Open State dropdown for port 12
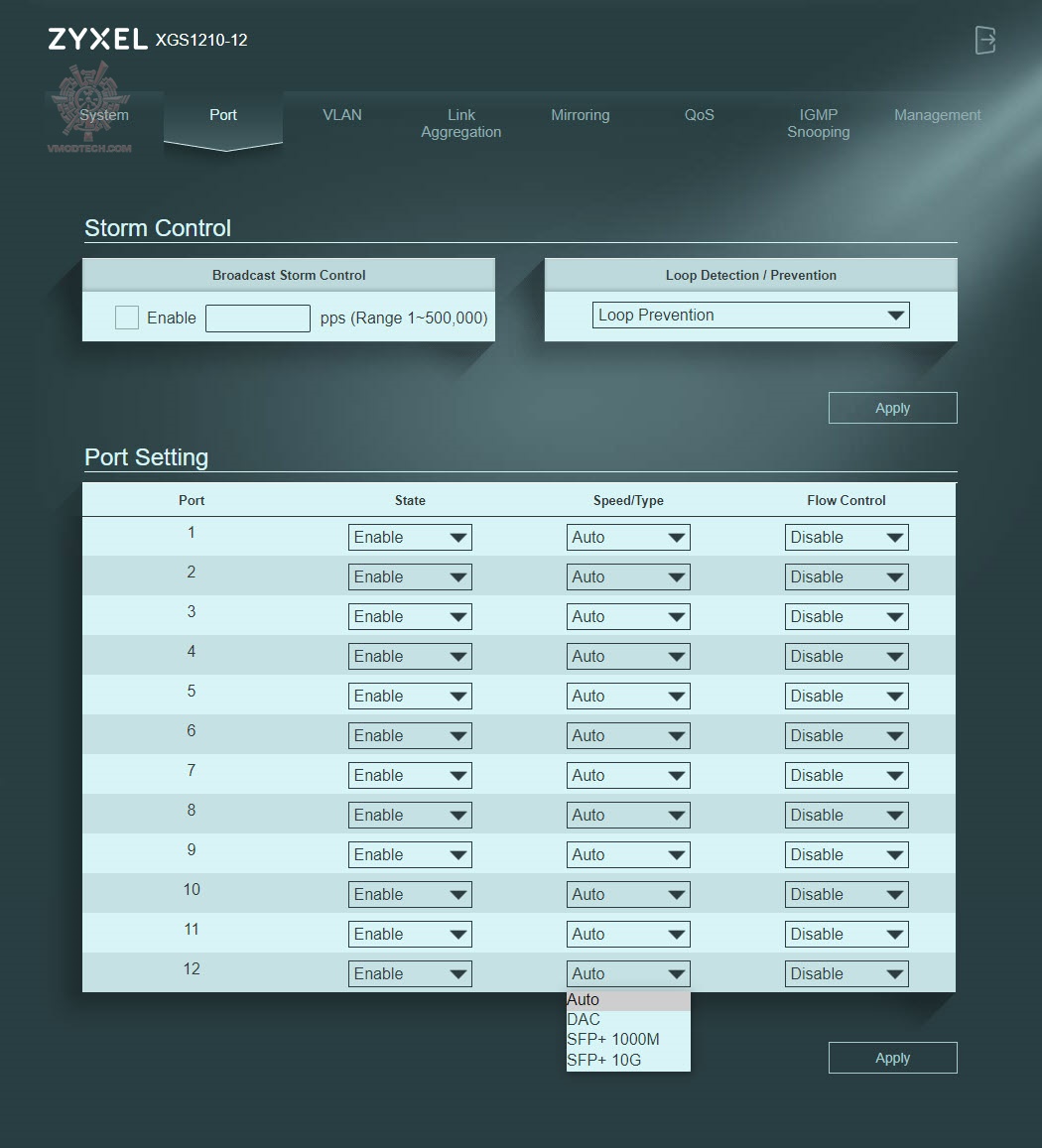 tap(410, 973)
